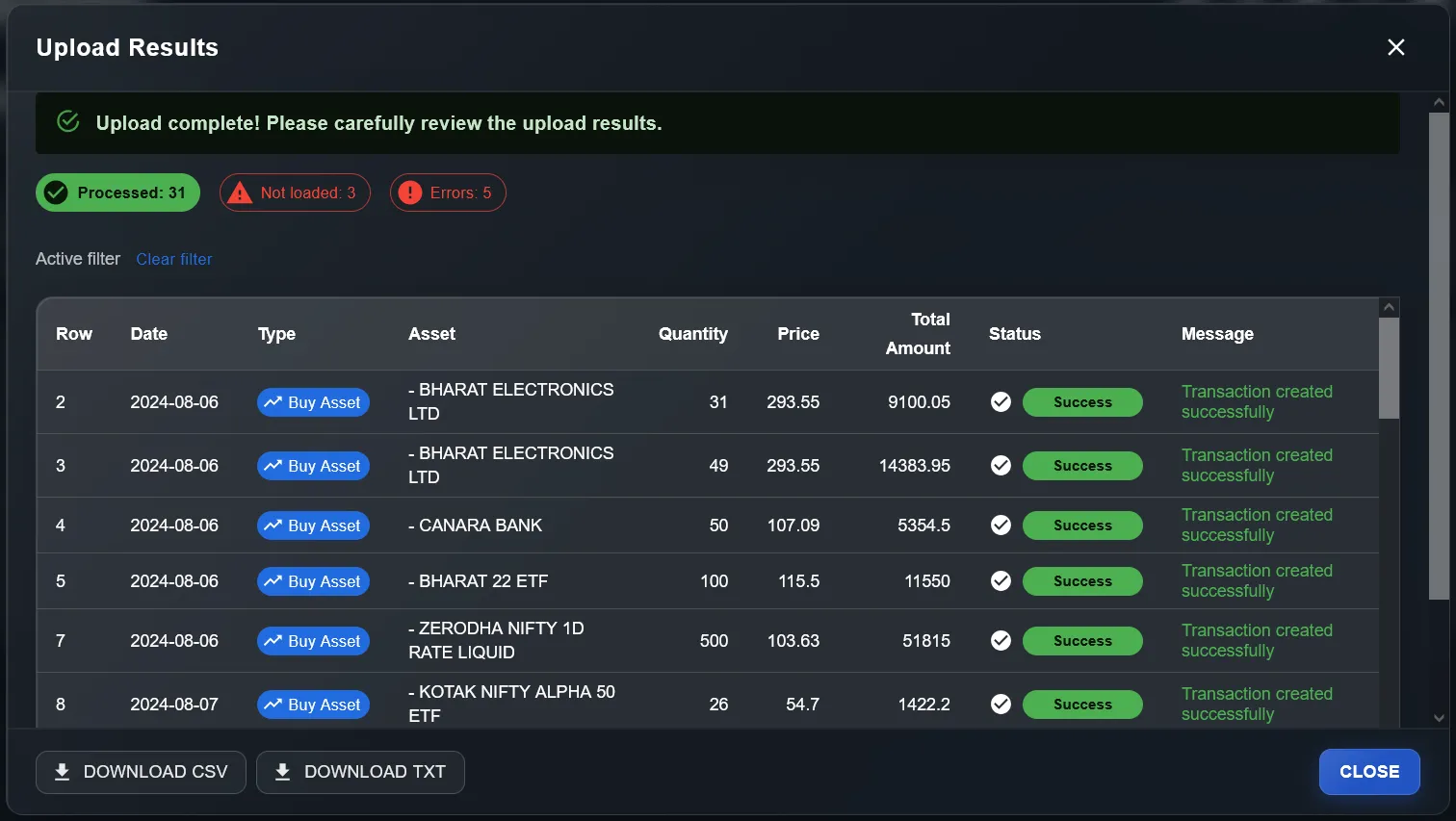The height and width of the screenshot is (821, 1456).
Task: View the Errors: 5 results
Action: click(448, 192)
